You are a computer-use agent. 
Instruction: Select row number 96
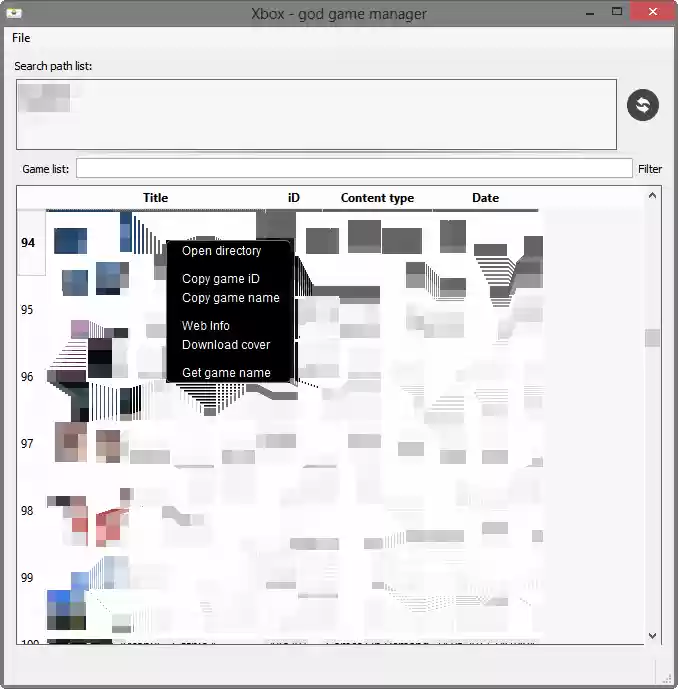27,377
